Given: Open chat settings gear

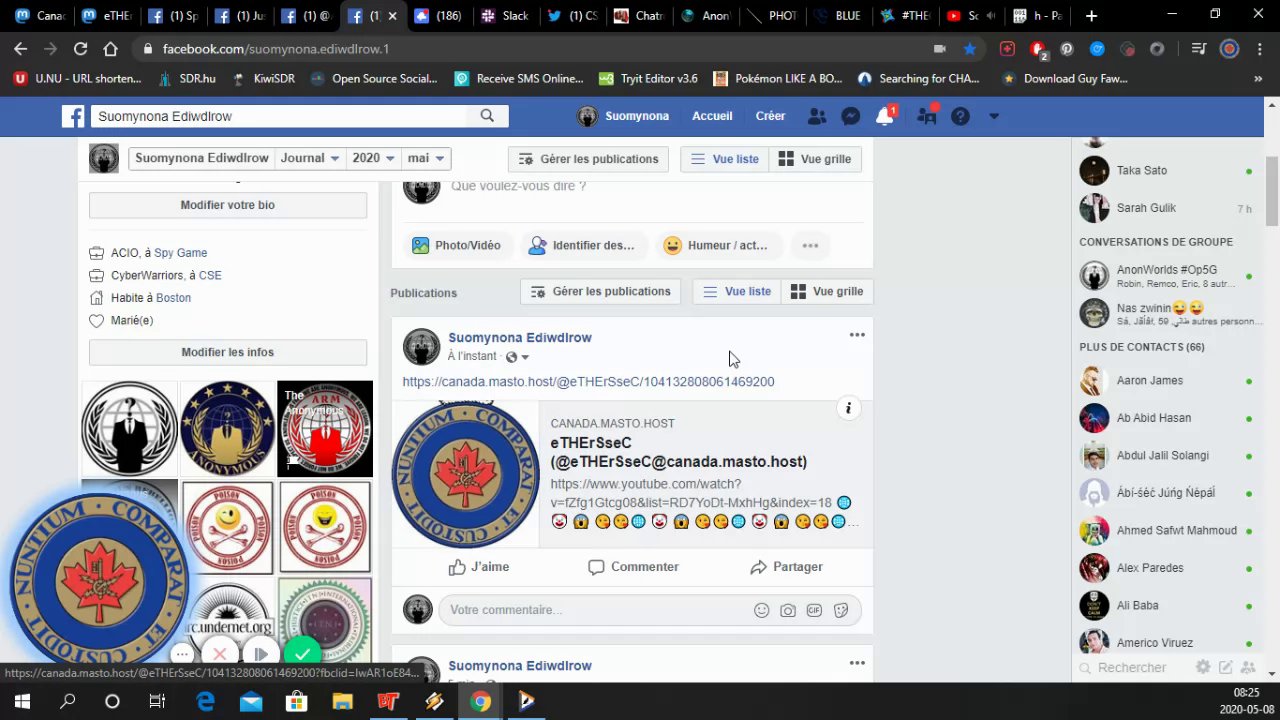Looking at the screenshot, I should point(1203,667).
